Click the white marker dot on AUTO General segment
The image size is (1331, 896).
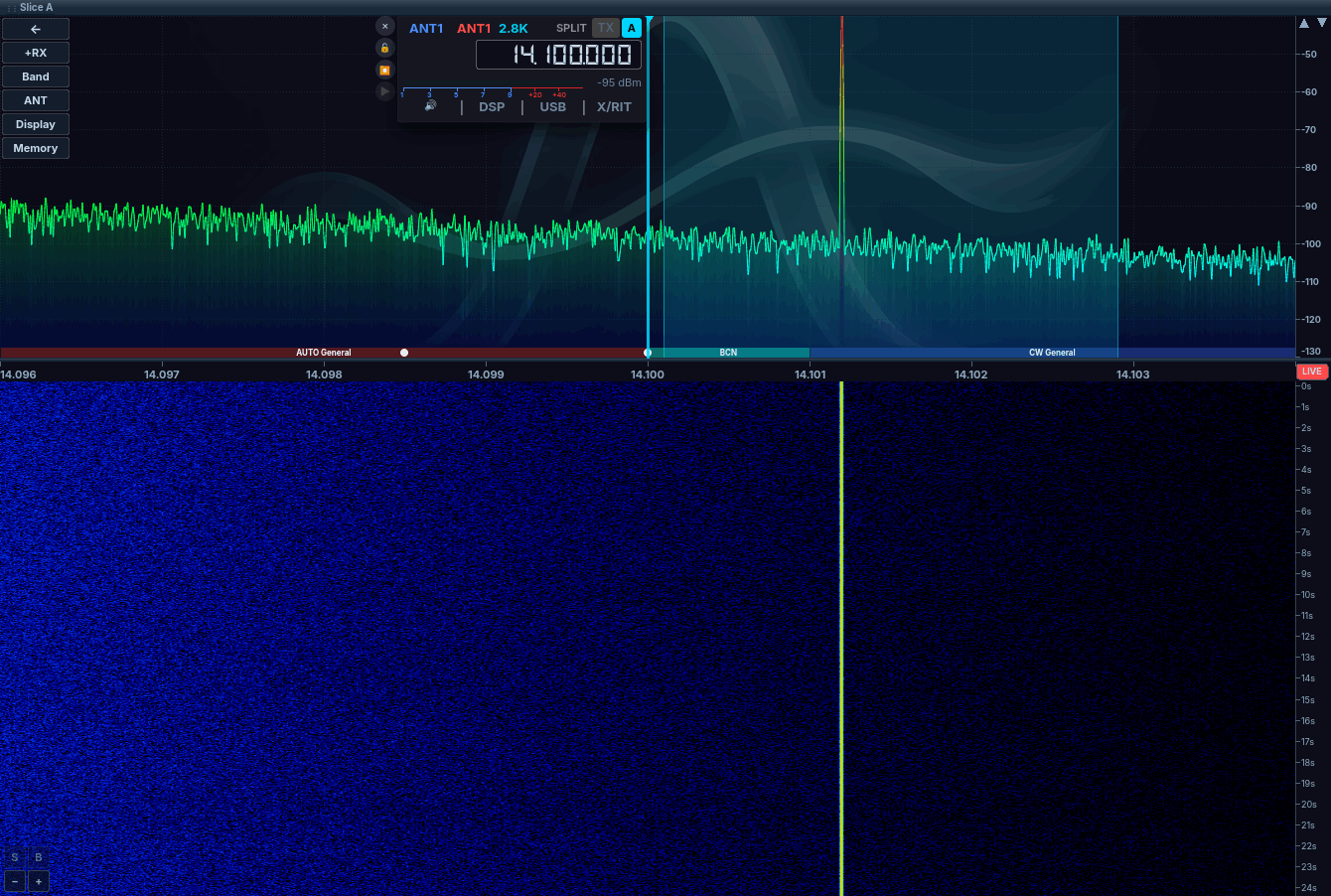(404, 353)
